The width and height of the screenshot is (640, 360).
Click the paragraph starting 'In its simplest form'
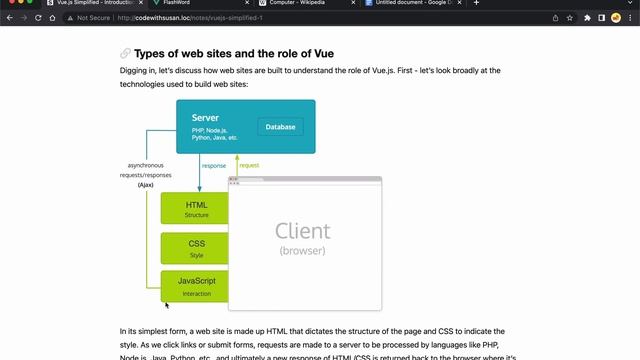point(318,345)
